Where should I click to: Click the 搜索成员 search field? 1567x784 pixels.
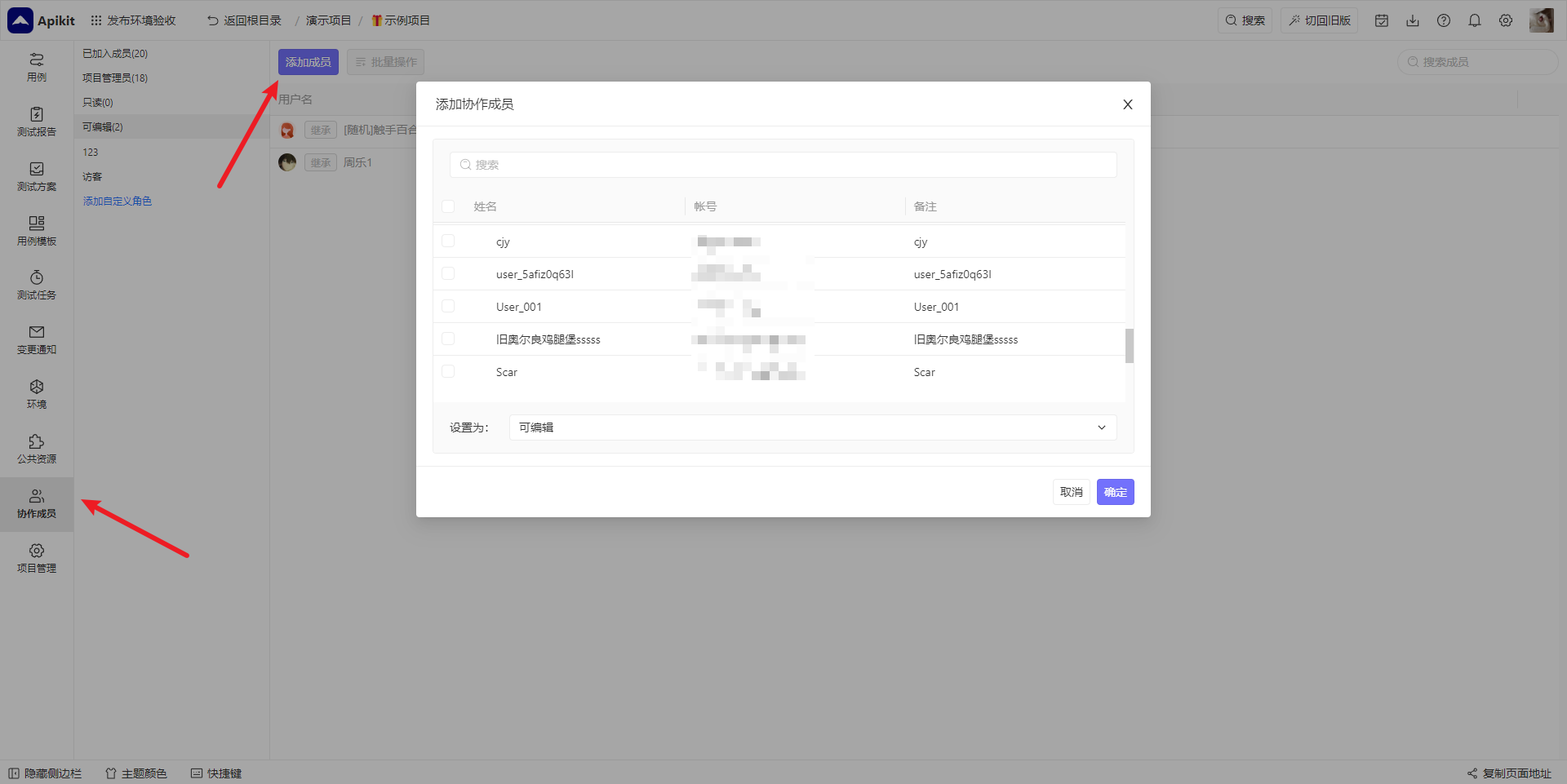1478,62
